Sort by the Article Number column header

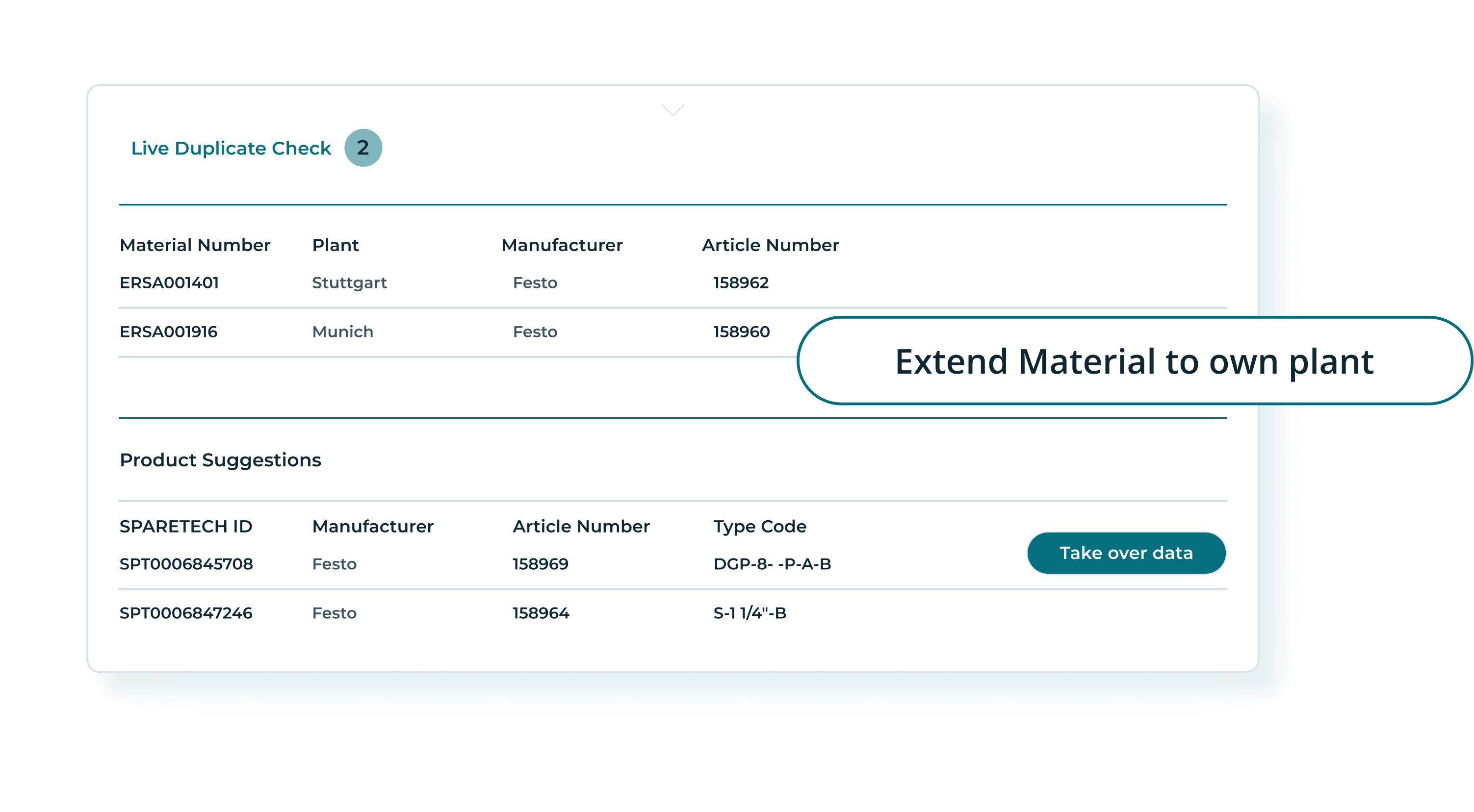click(770, 245)
